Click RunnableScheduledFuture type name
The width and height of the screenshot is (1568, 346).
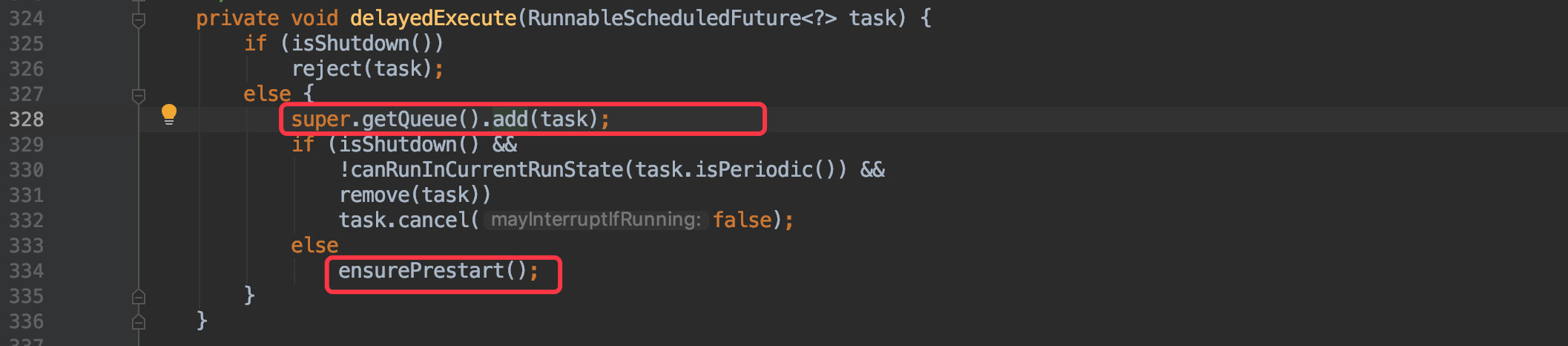click(x=665, y=19)
